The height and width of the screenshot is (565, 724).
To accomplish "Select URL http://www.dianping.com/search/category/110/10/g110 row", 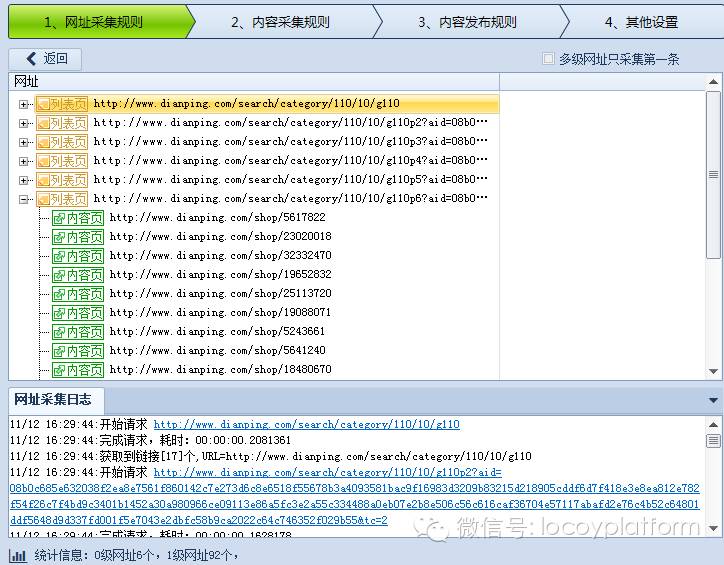I will 247,103.
